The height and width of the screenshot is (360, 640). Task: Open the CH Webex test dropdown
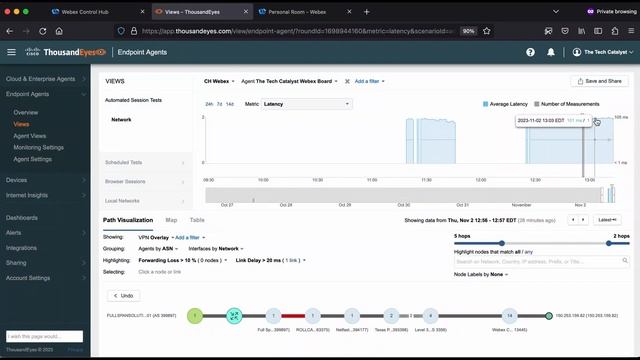pyautogui.click(x=219, y=81)
